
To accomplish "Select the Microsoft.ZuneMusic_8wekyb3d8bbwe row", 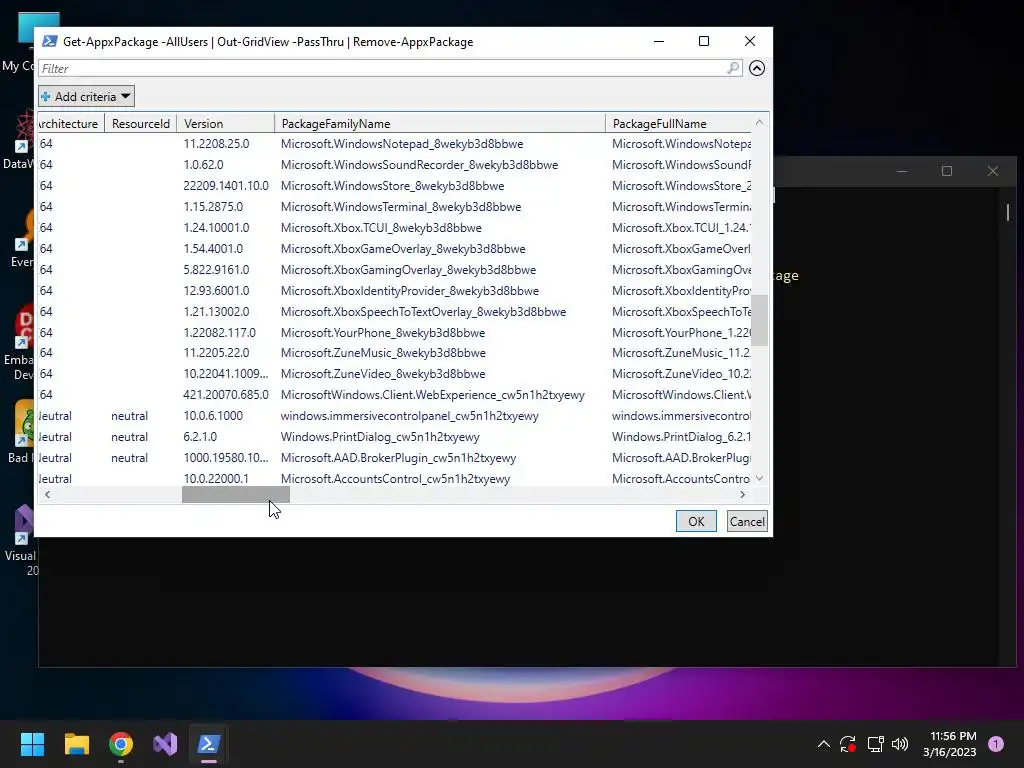I will 394,353.
